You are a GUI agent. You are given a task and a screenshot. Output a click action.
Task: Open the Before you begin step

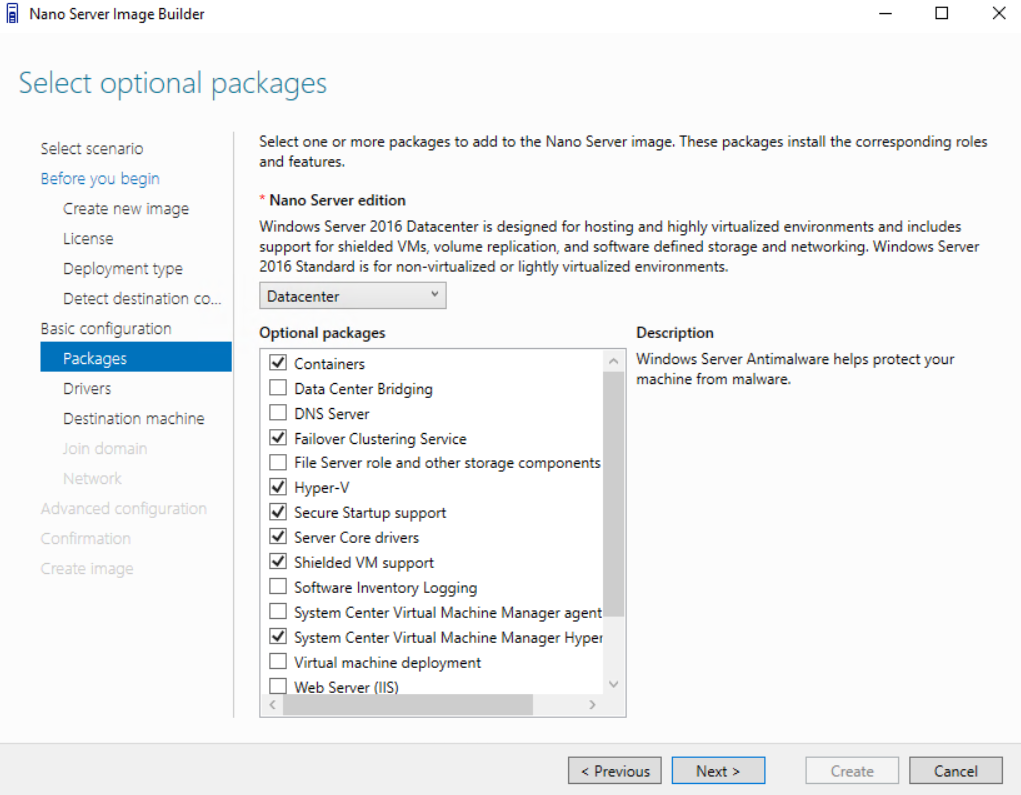(100, 178)
